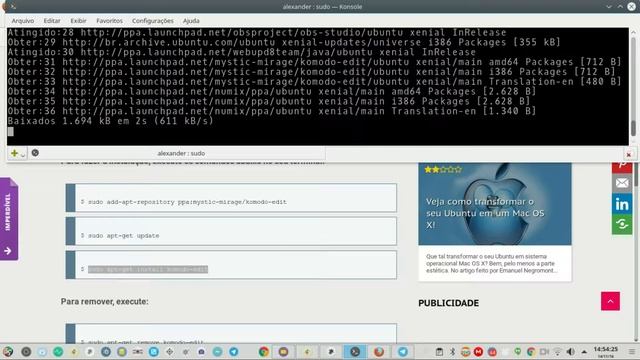Launch Telegram from the left taskbar group

click(x=233, y=351)
